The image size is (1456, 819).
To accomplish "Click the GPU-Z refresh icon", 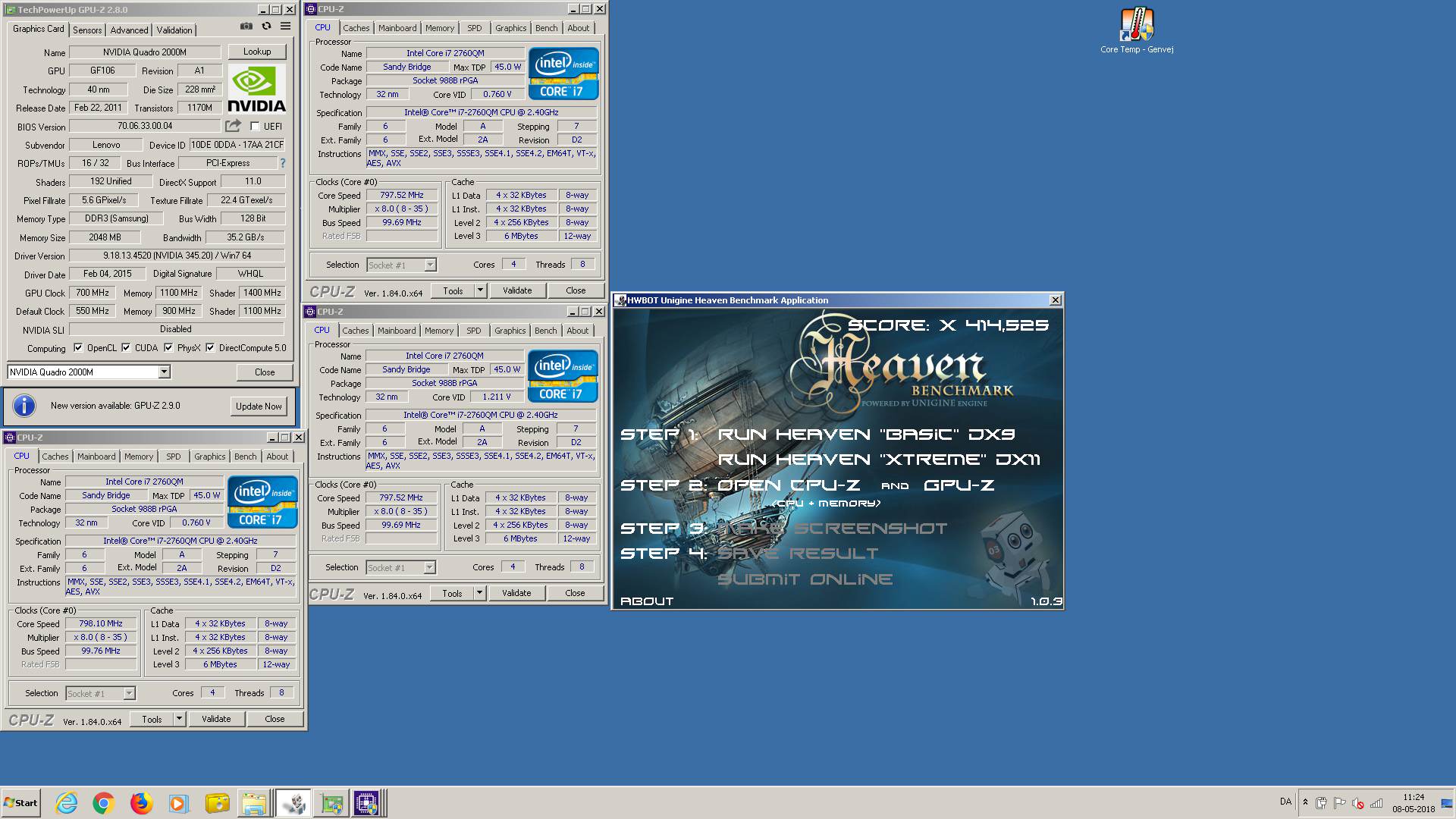I will (266, 26).
